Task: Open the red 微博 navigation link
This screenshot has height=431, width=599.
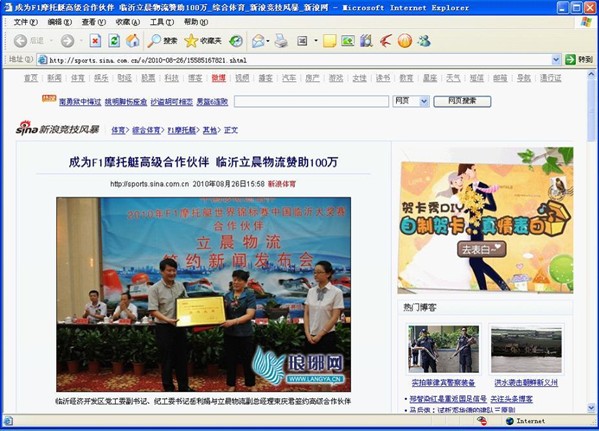Action: 219,78
